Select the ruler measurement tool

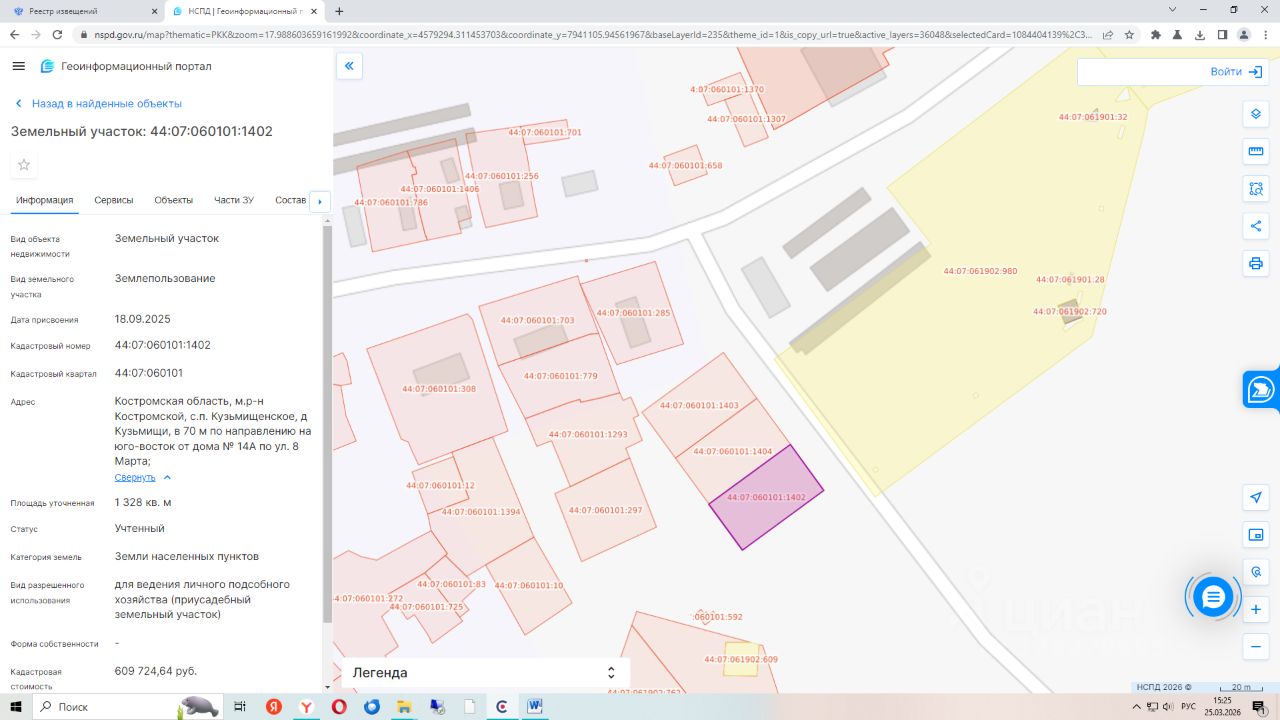(x=1256, y=151)
